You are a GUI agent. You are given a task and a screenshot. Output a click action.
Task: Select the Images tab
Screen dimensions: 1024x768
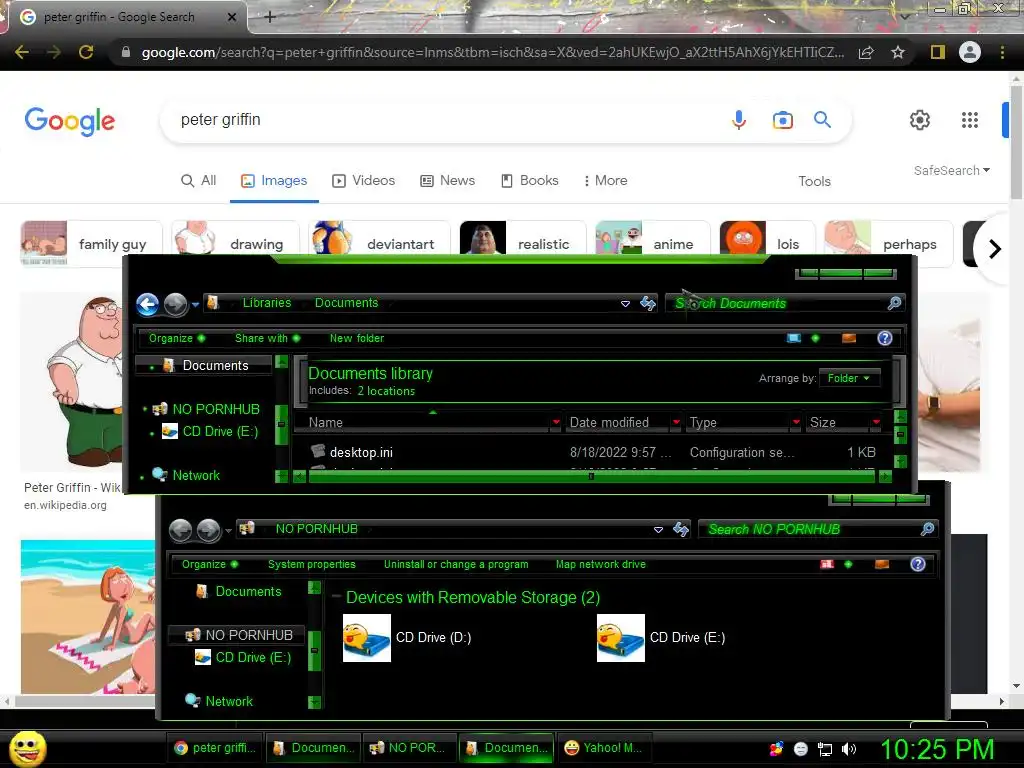[274, 180]
